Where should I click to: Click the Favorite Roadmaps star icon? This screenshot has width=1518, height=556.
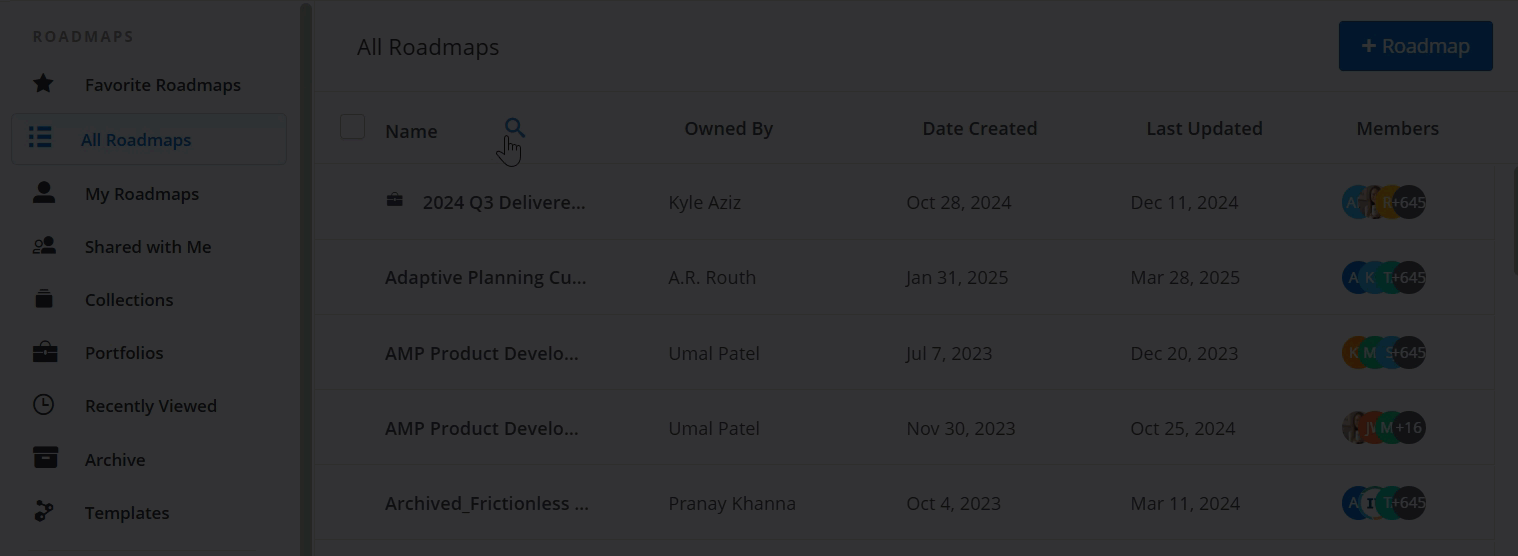click(43, 83)
